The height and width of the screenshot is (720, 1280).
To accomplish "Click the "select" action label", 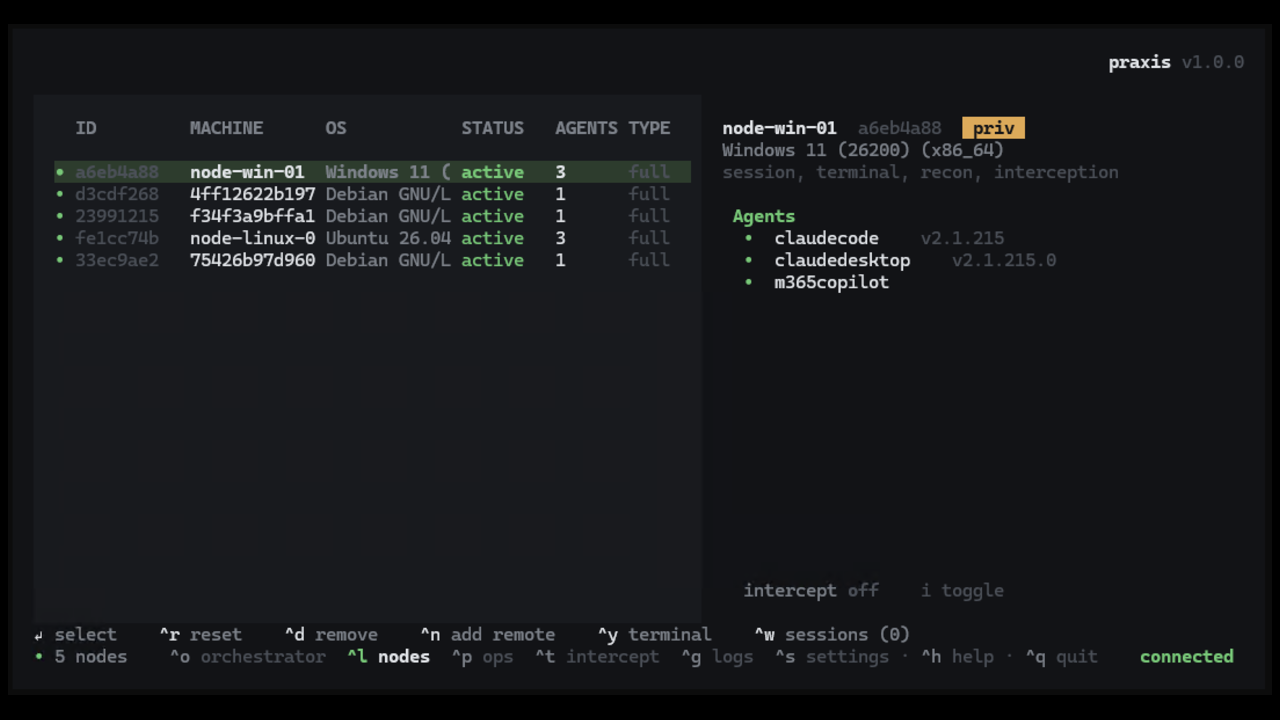I will 86,635.
